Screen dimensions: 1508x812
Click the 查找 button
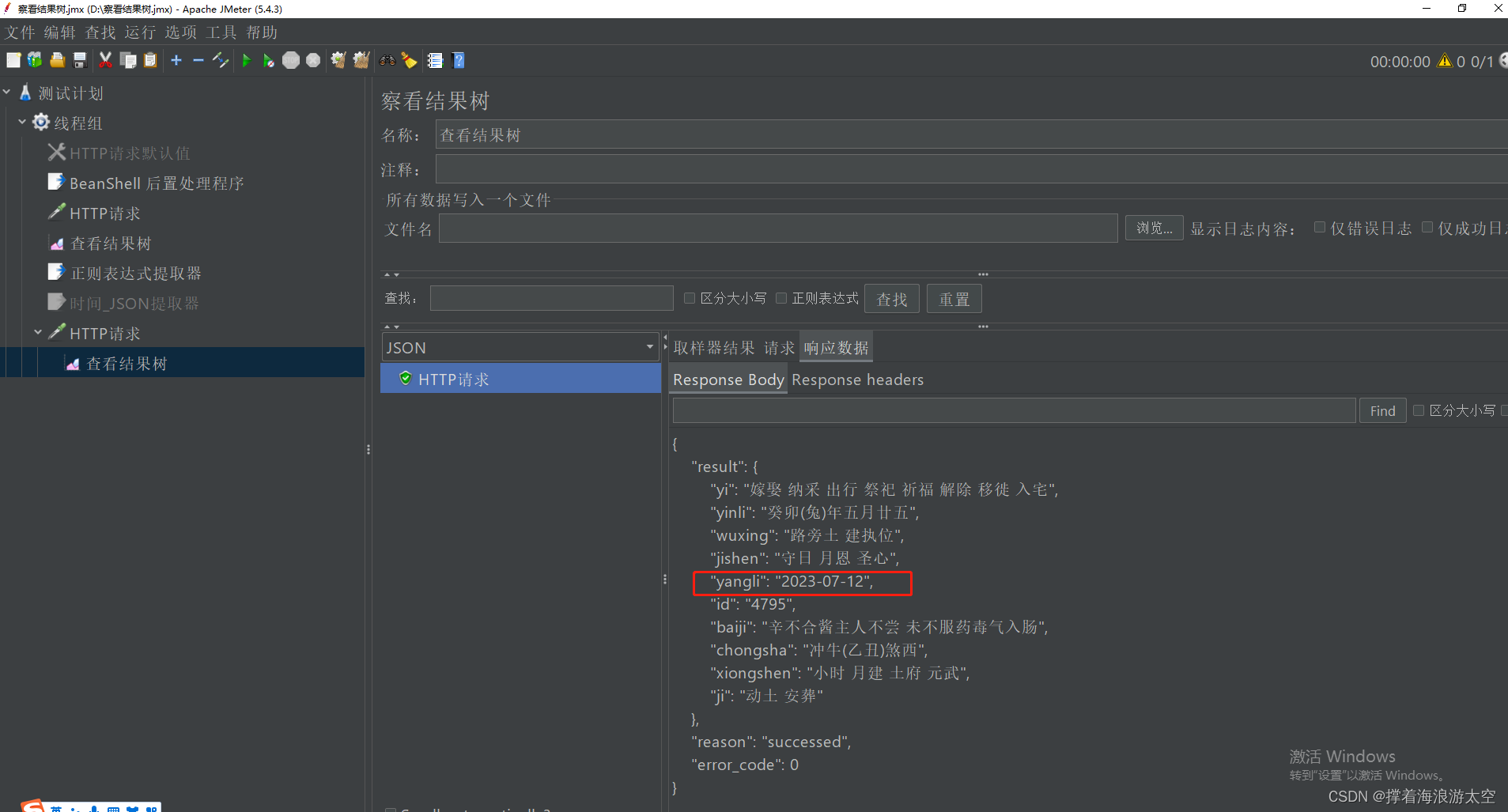pos(892,299)
